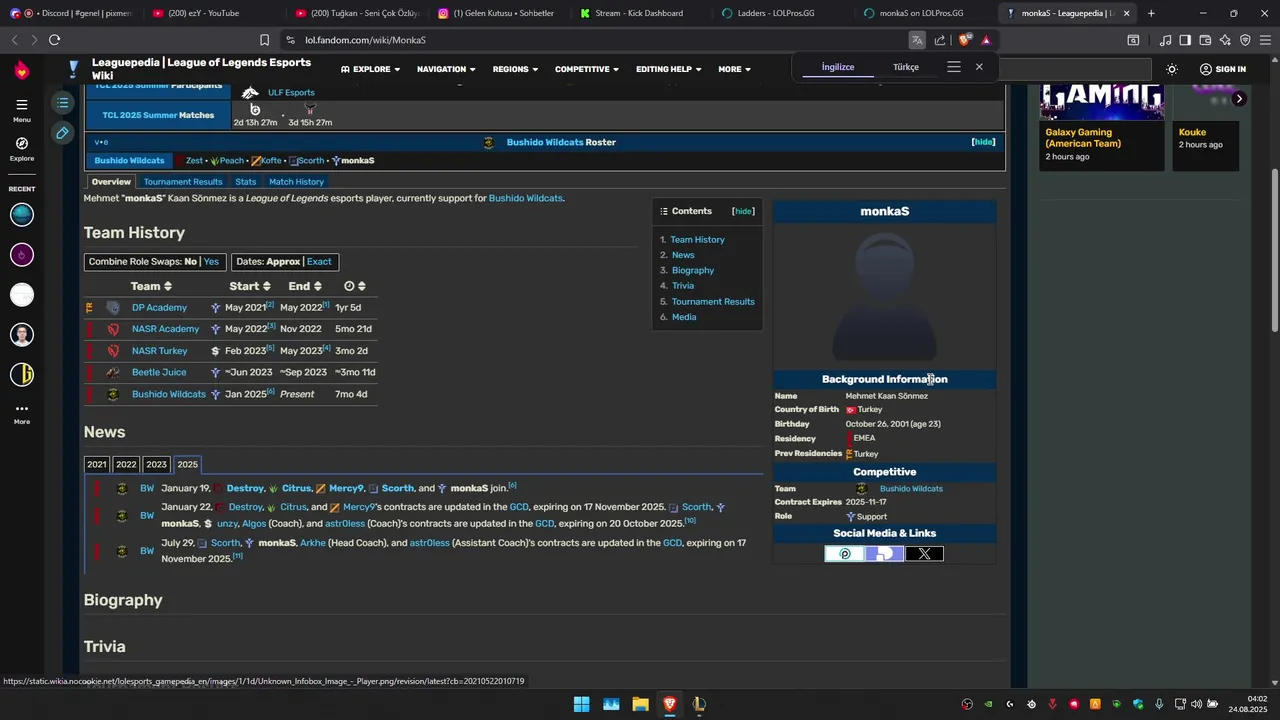Image resolution: width=1280 pixels, height=720 pixels.
Task: Open the Tournament Results tab
Action: [x=183, y=182]
